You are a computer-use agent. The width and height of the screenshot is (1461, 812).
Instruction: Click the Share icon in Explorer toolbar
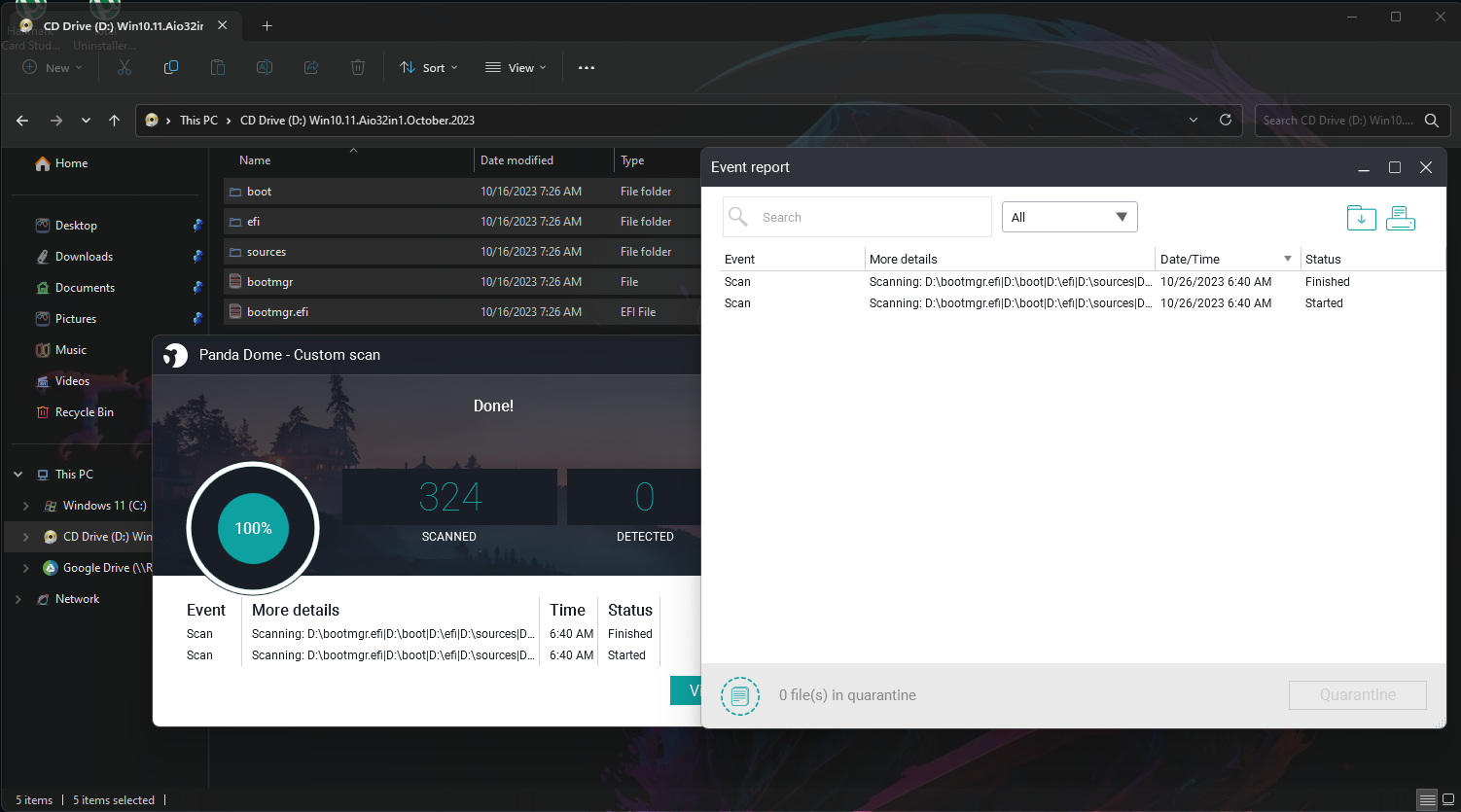point(311,67)
